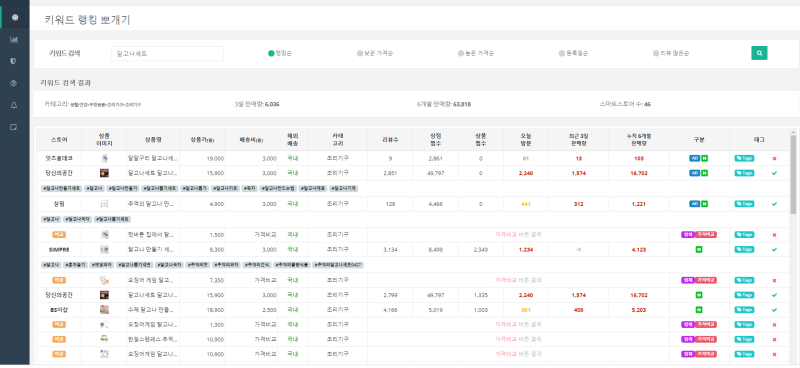Click 6개월 판매량 63,818 summary text
This screenshot has width=800, height=368.
(x=443, y=104)
